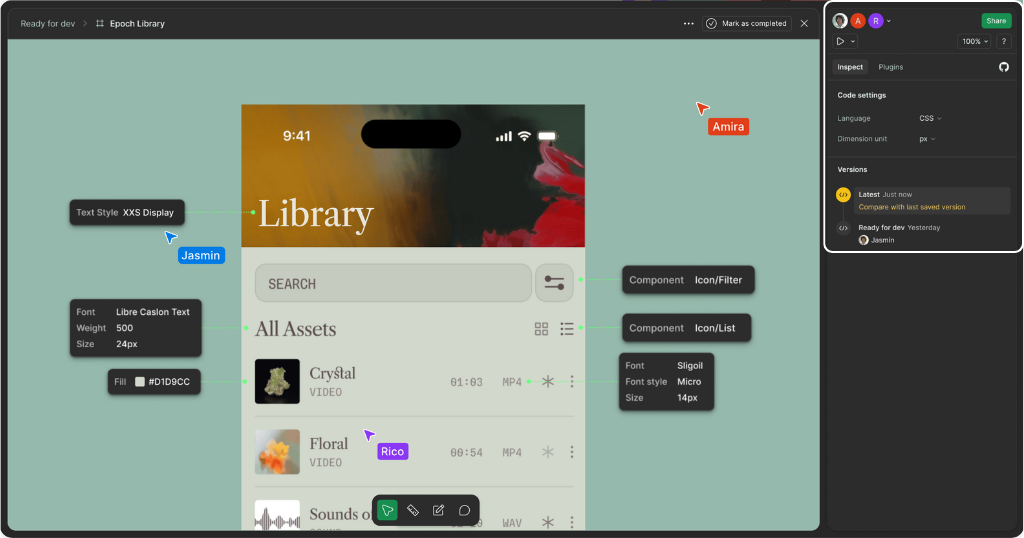1024x538 pixels.
Task: Close the Ready for dev view
Action: coord(805,24)
